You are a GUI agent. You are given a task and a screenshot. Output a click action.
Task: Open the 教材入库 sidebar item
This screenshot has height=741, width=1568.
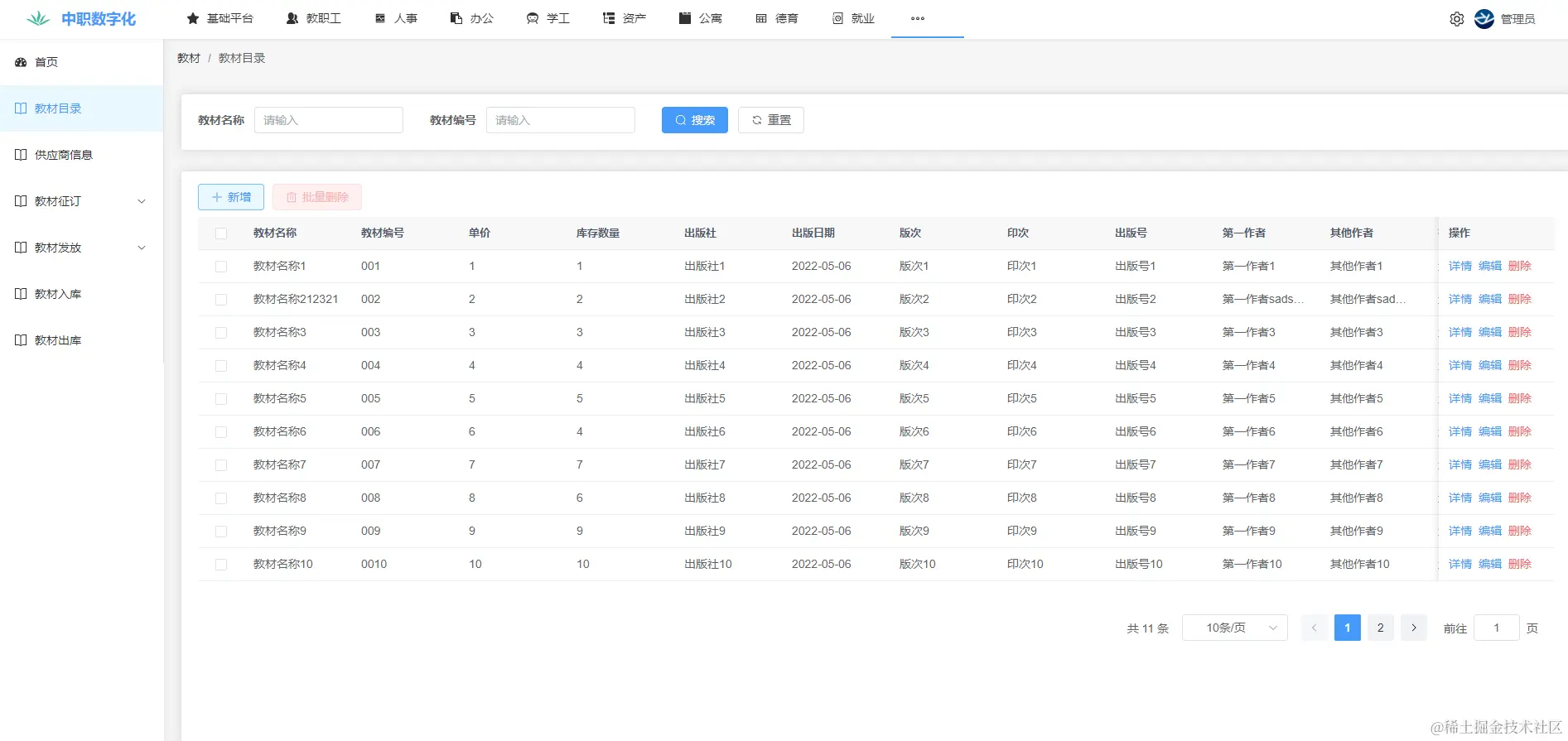[x=81, y=294]
